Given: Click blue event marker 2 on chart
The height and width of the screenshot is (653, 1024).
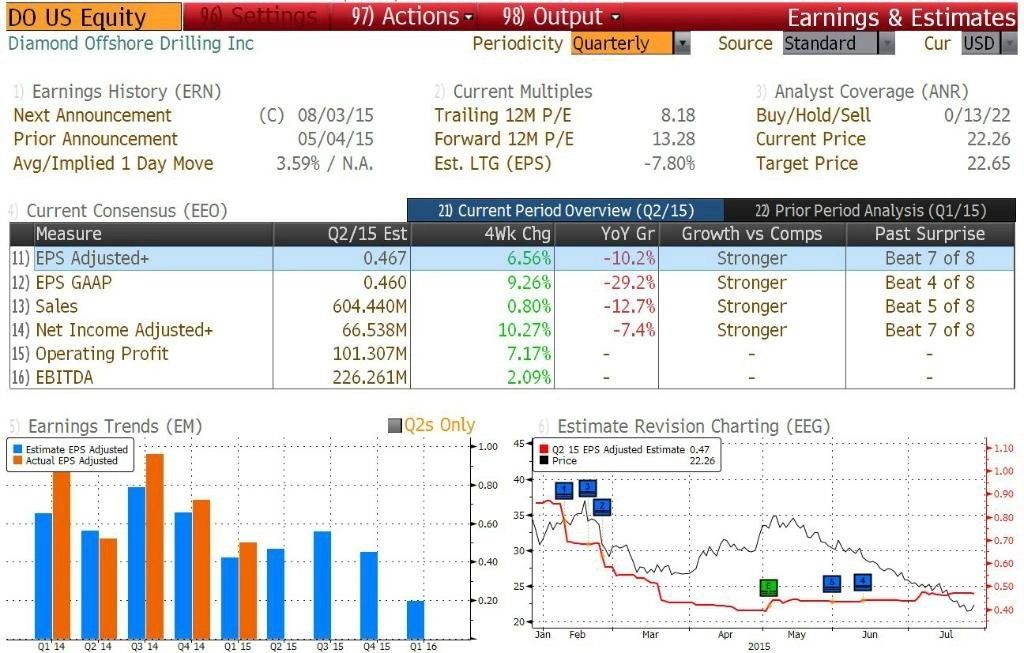Looking at the screenshot, I should pos(602,506).
